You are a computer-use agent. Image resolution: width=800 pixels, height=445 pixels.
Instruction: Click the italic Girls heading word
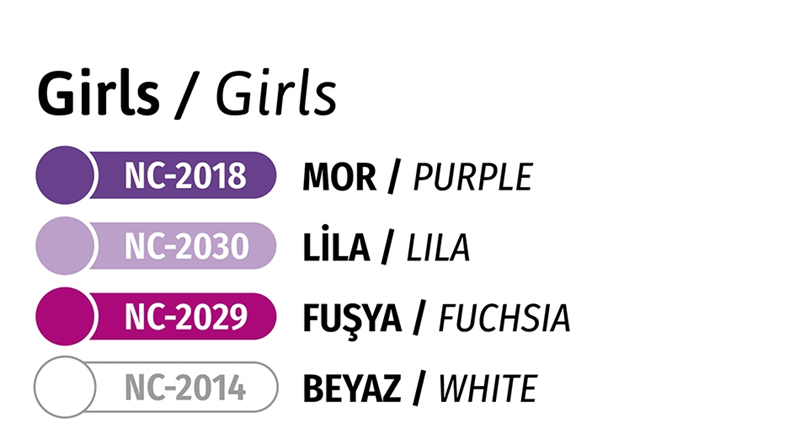(275, 93)
